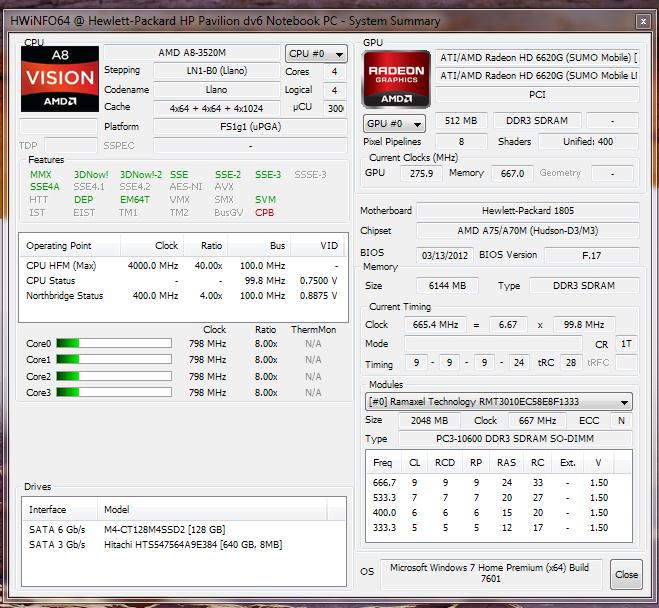Click the PCI bus interface field
Viewport: 659px width, 608px height.
pyautogui.click(x=537, y=95)
